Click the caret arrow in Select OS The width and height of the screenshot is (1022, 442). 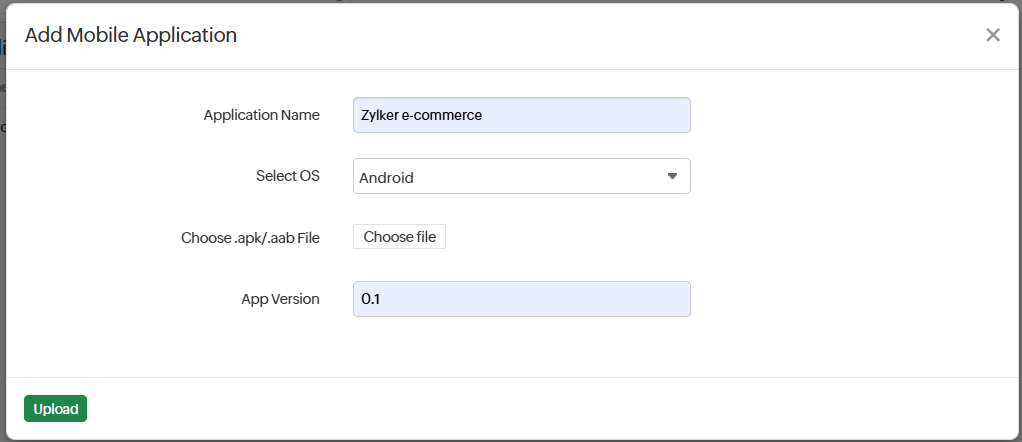click(672, 176)
